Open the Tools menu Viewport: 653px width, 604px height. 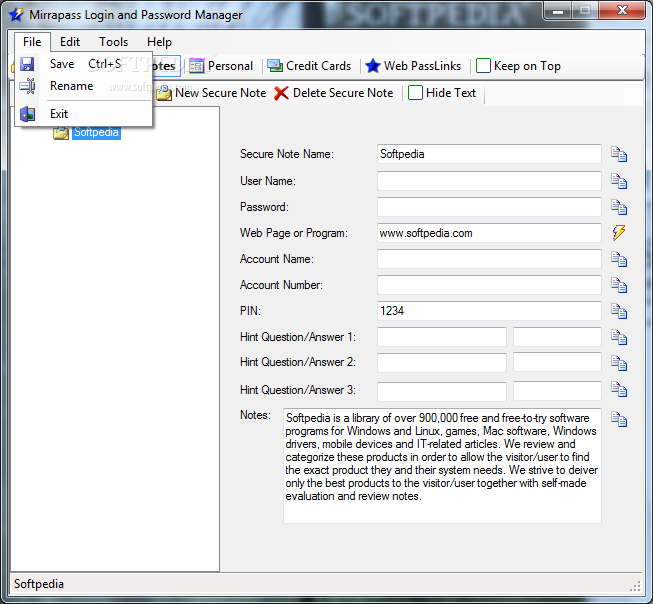pos(113,42)
